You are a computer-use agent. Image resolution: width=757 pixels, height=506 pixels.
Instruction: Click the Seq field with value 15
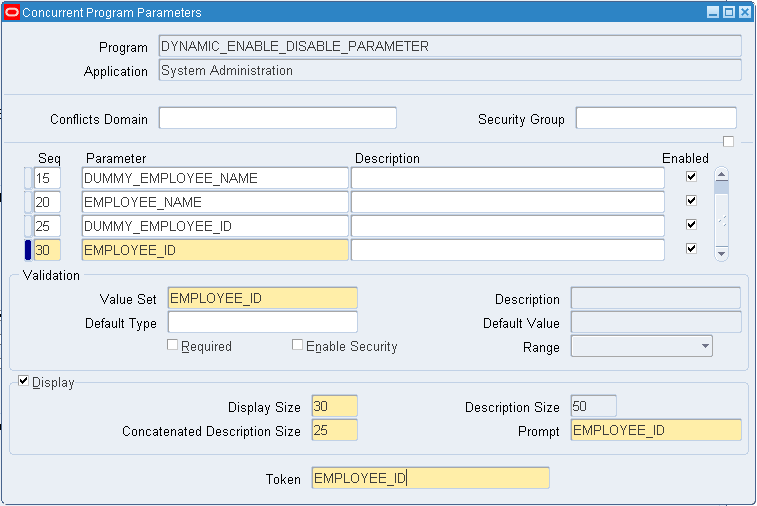pos(47,178)
